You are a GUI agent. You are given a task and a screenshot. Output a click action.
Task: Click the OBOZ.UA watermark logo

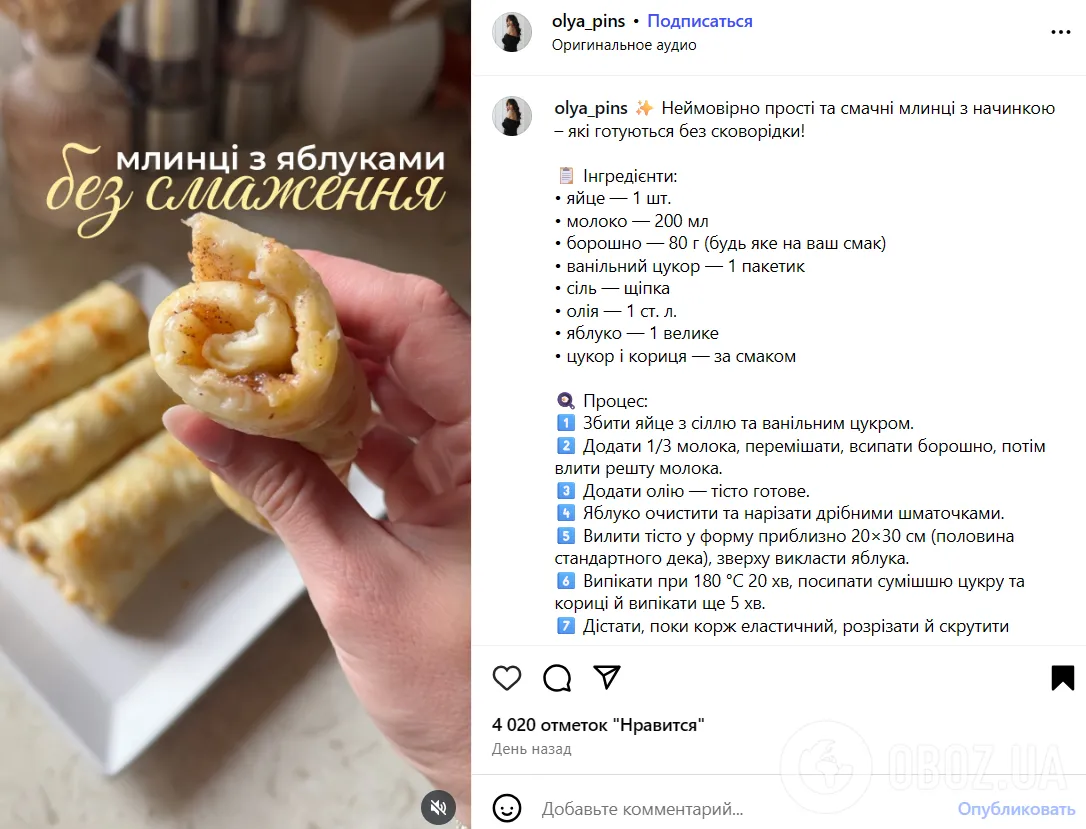pyautogui.click(x=926, y=765)
